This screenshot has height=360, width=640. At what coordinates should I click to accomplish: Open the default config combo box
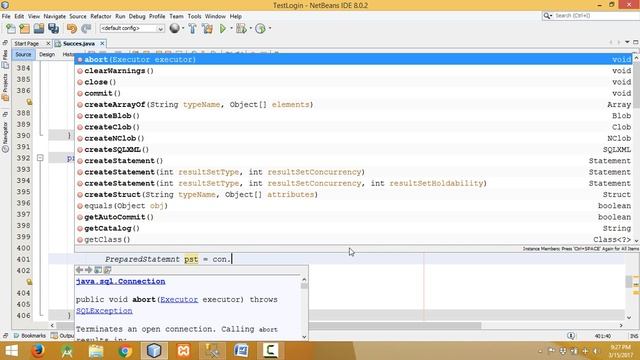pyautogui.click(x=132, y=29)
